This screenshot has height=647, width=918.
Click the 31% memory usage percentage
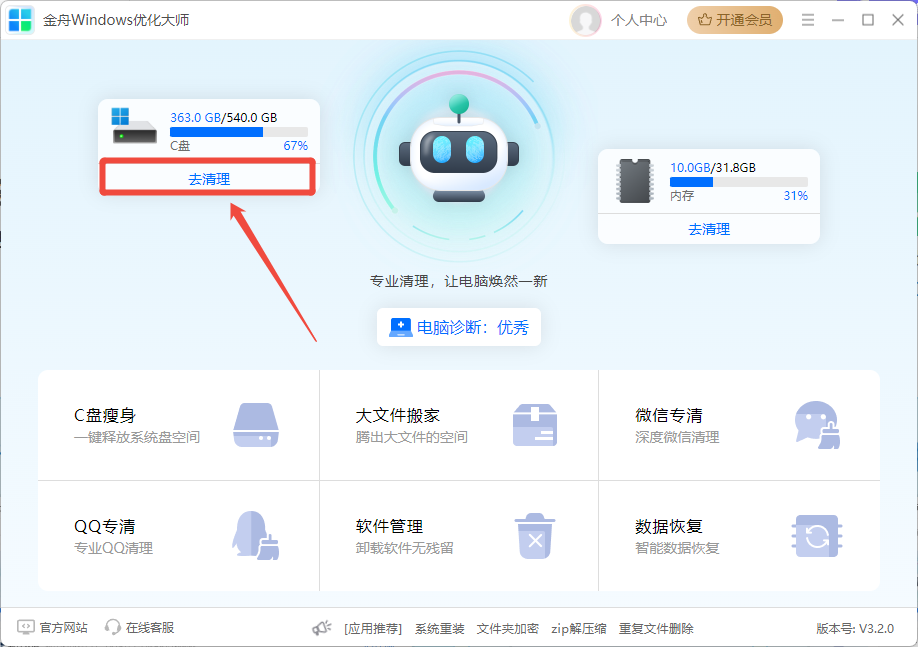(x=796, y=196)
